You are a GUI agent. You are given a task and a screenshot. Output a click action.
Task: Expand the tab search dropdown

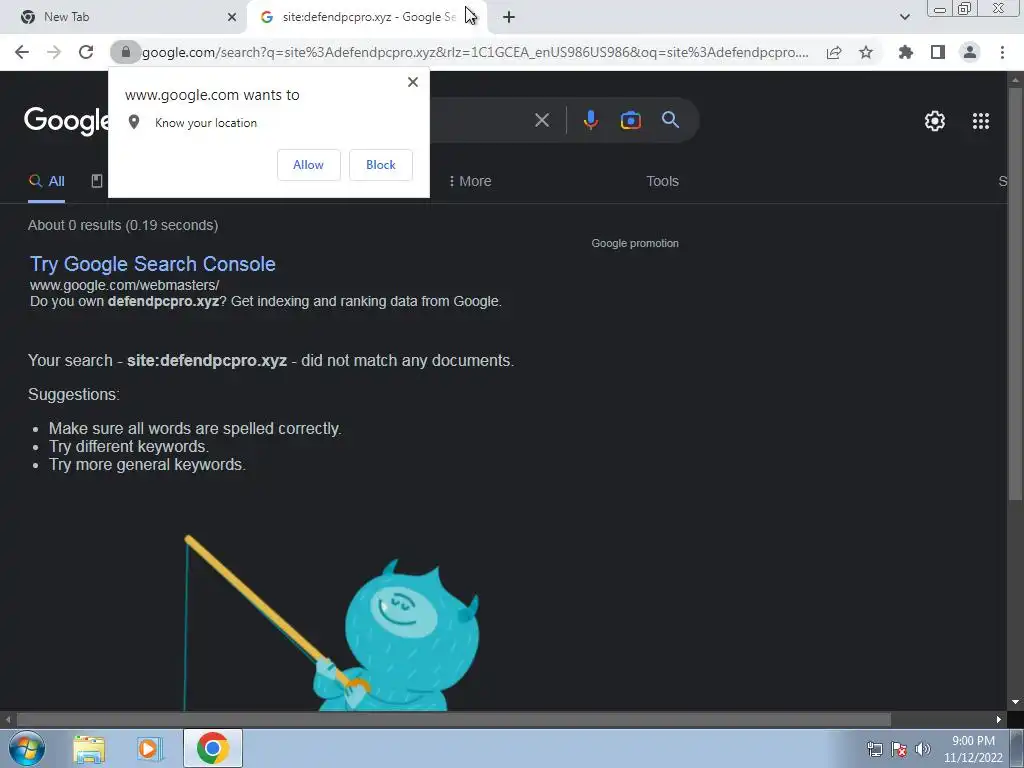click(x=904, y=17)
